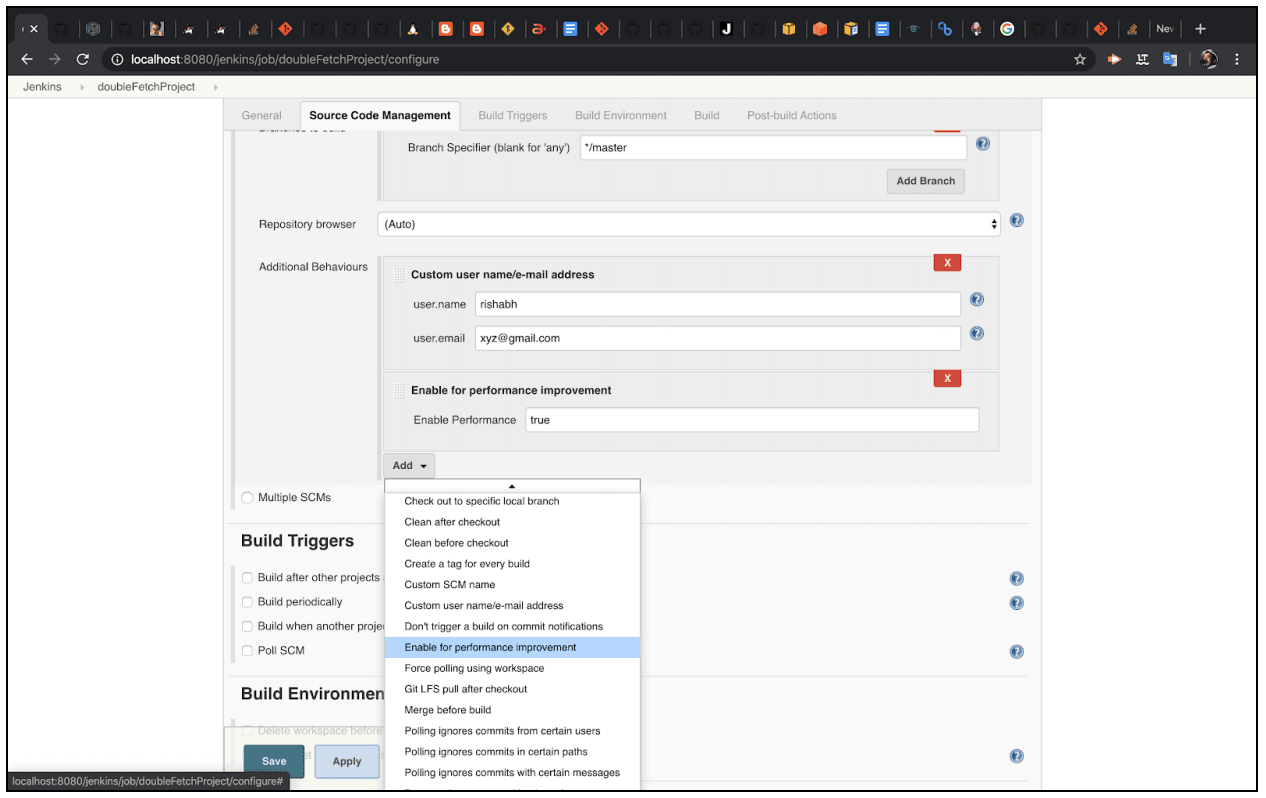This screenshot has height=798, width=1266.
Task: Click browser reload page icon
Action: click(x=83, y=59)
